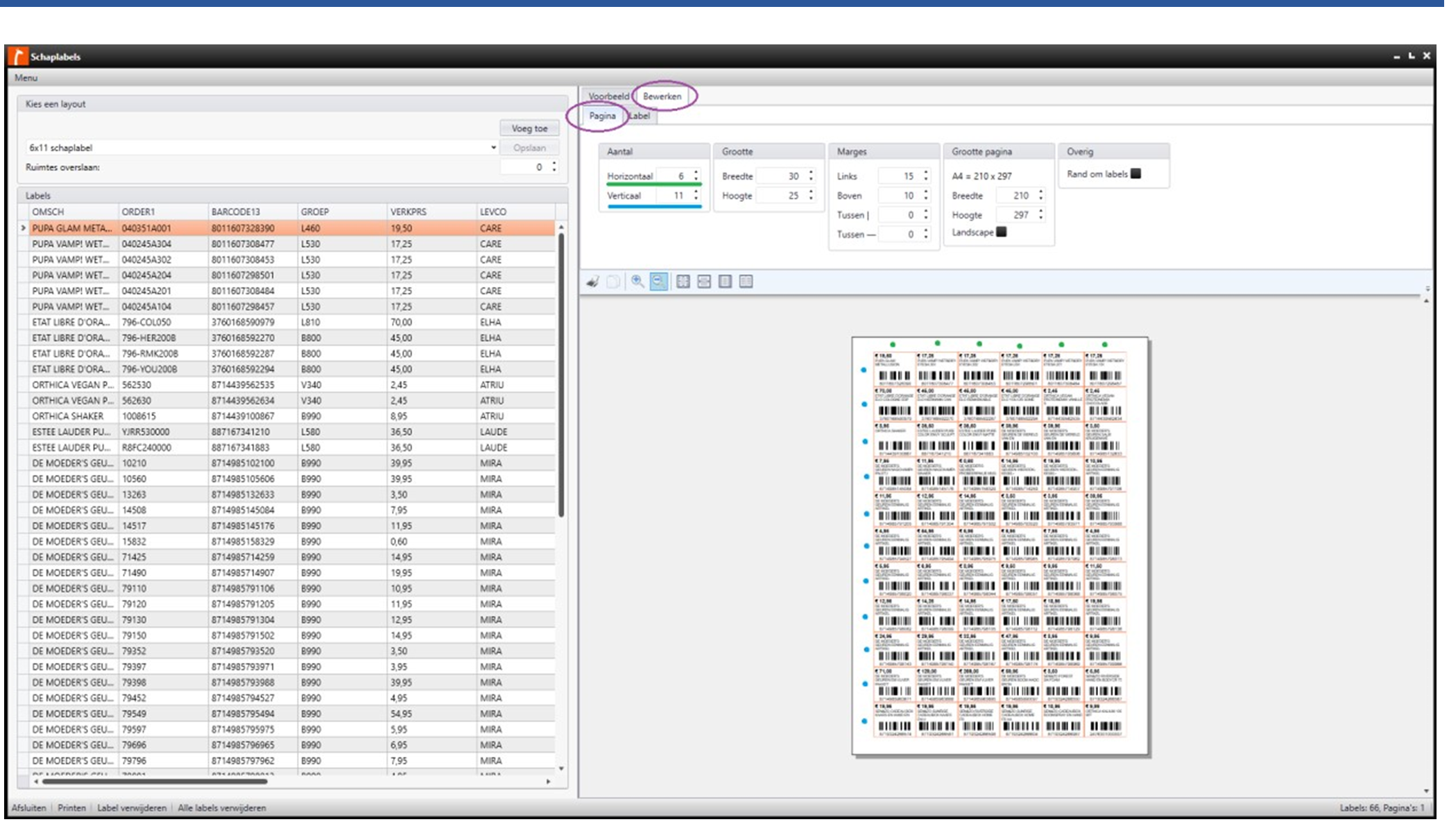This screenshot has height=840, width=1449.
Task: Click the Verticaal spinner arrows
Action: tap(696, 196)
